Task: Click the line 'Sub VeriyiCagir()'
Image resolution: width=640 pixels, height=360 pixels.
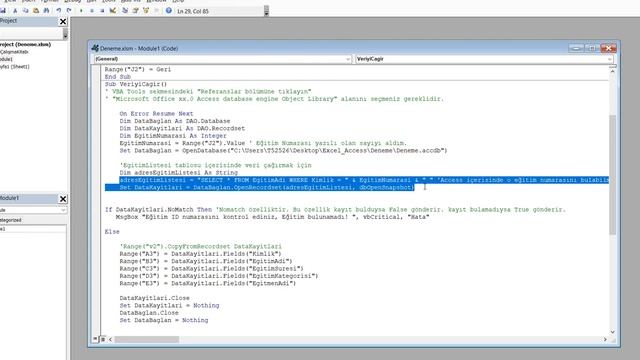Action: pyautogui.click(x=136, y=84)
